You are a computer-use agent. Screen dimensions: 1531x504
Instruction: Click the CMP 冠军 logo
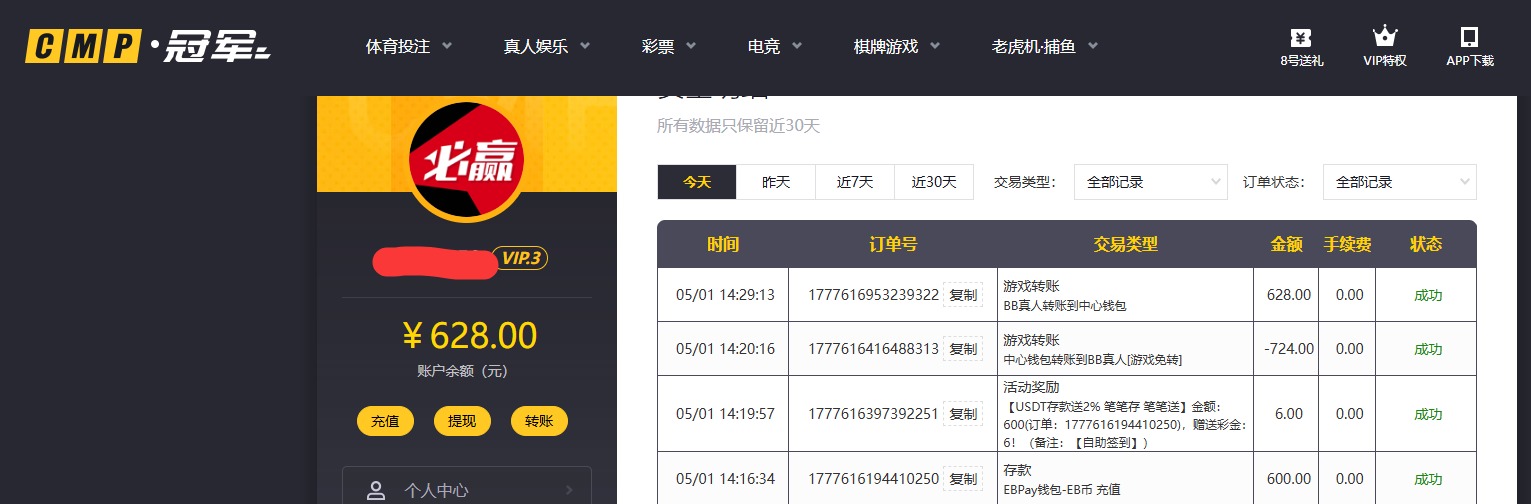[x=148, y=46]
